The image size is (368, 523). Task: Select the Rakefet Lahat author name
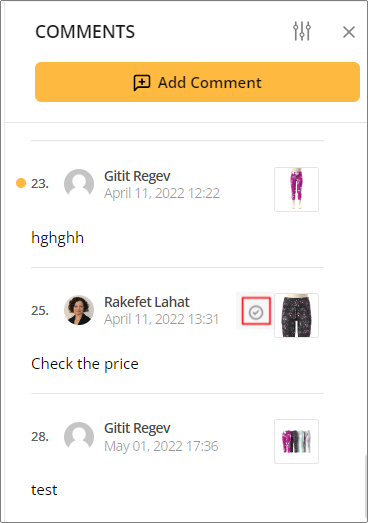[x=147, y=302]
